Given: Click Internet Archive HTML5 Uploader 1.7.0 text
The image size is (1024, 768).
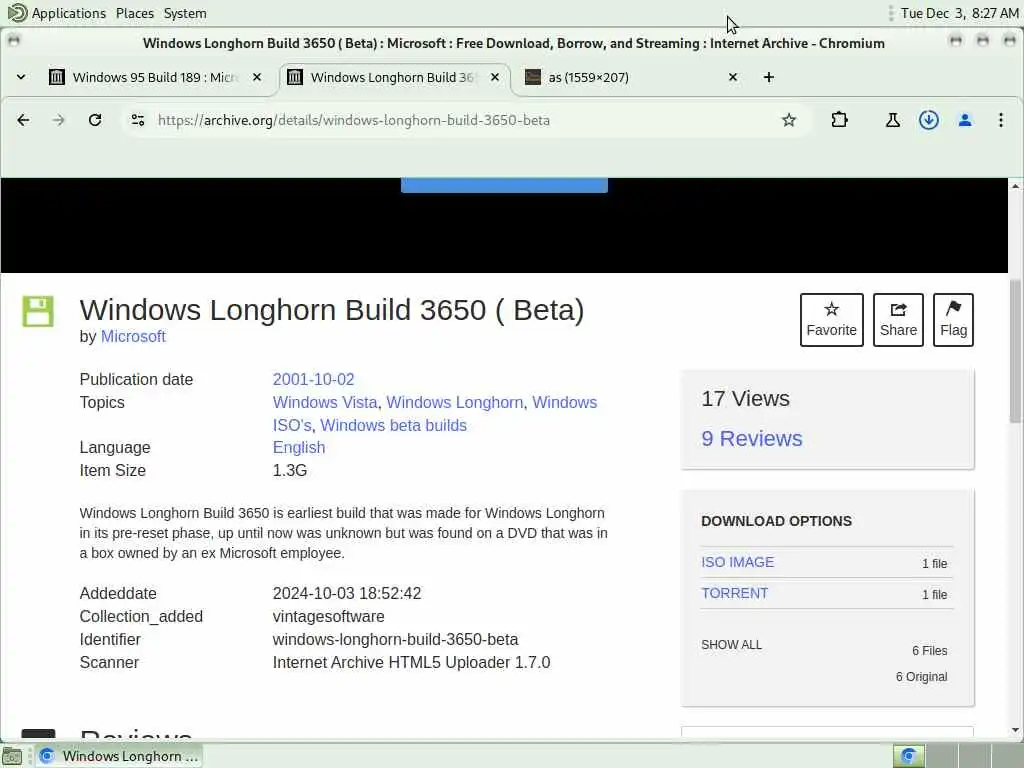Looking at the screenshot, I should pos(411,662).
